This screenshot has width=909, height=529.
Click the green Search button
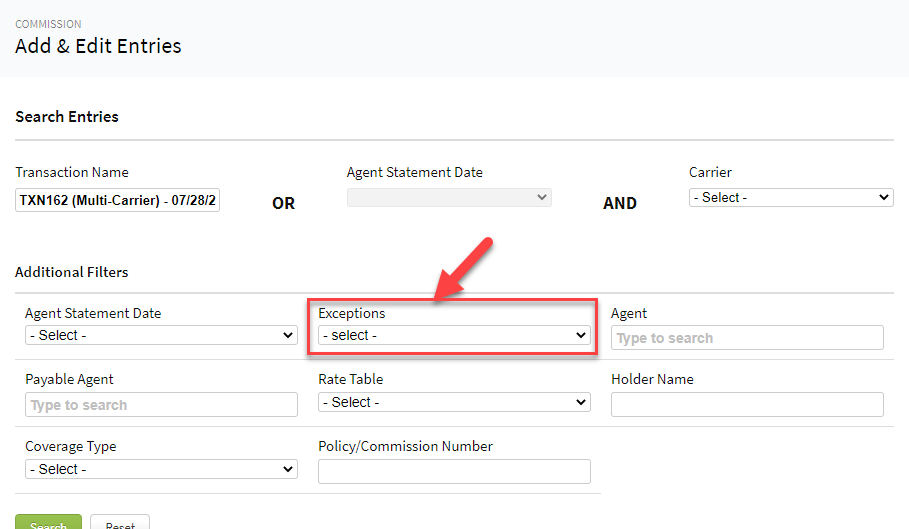click(x=48, y=522)
